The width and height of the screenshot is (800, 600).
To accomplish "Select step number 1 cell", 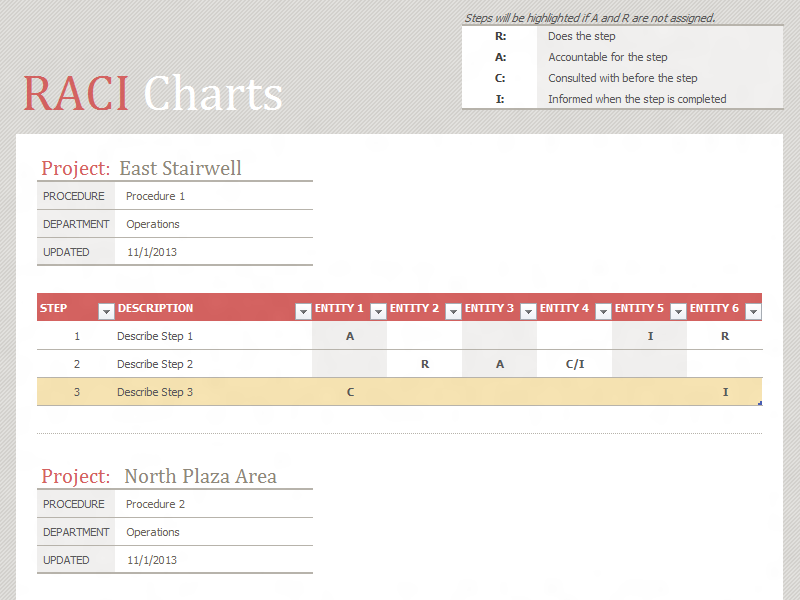I will pyautogui.click(x=77, y=336).
